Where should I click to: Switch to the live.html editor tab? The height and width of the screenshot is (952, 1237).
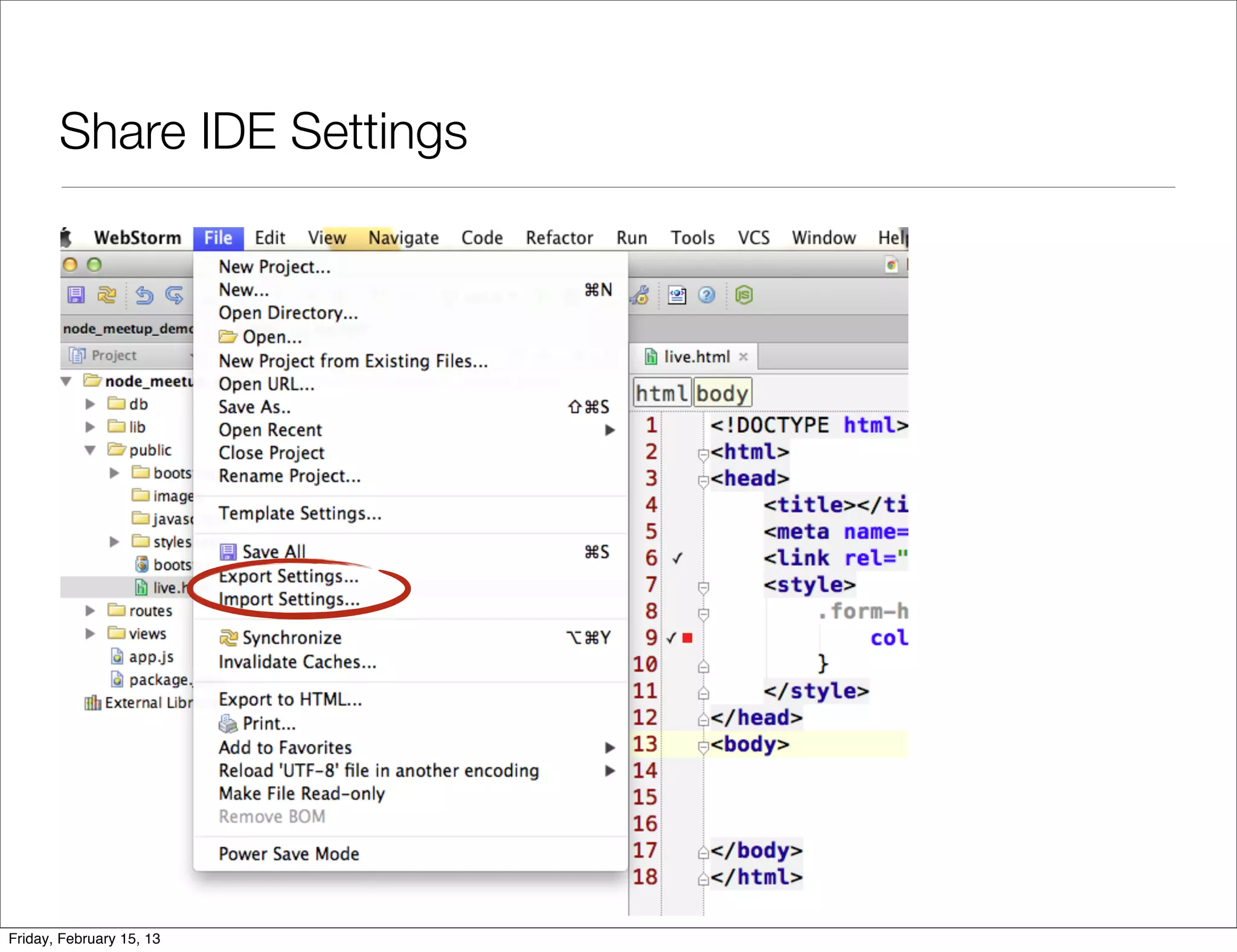click(x=695, y=356)
